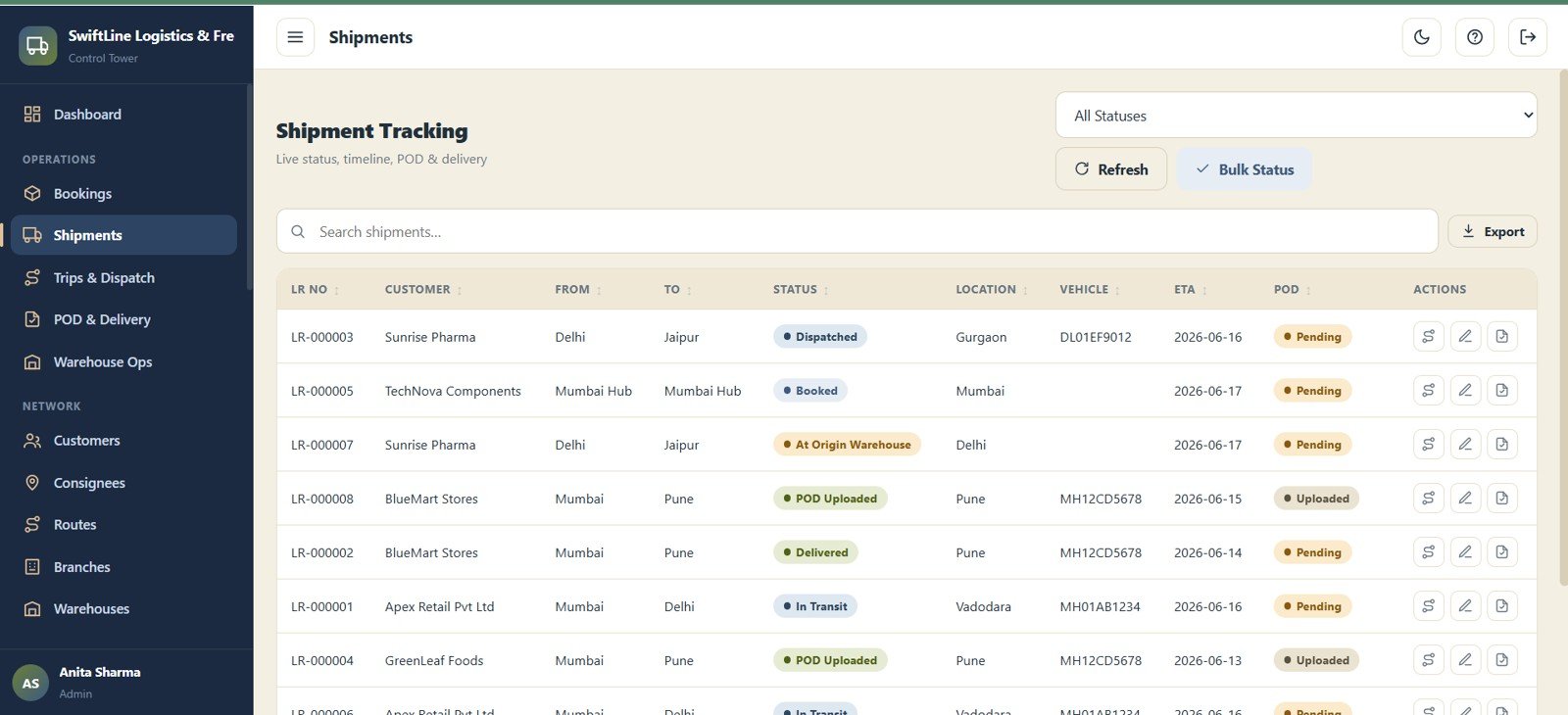Sort by the VEHICLE column

[x=1090, y=290]
